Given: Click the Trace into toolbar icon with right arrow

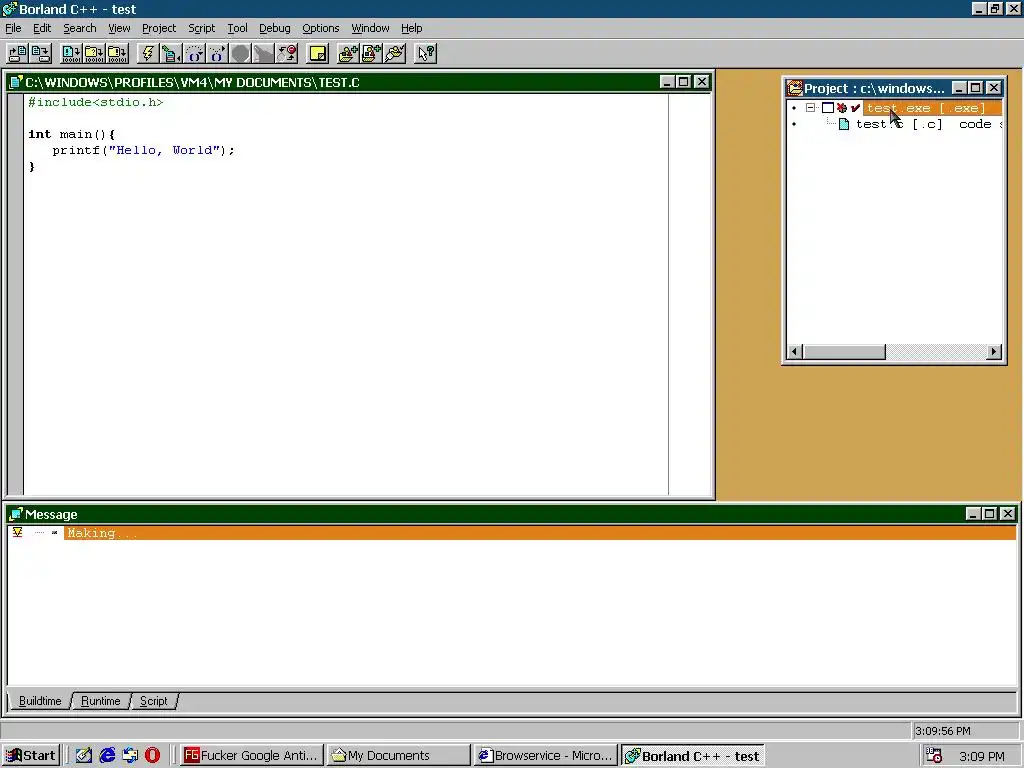Looking at the screenshot, I should pos(217,54).
